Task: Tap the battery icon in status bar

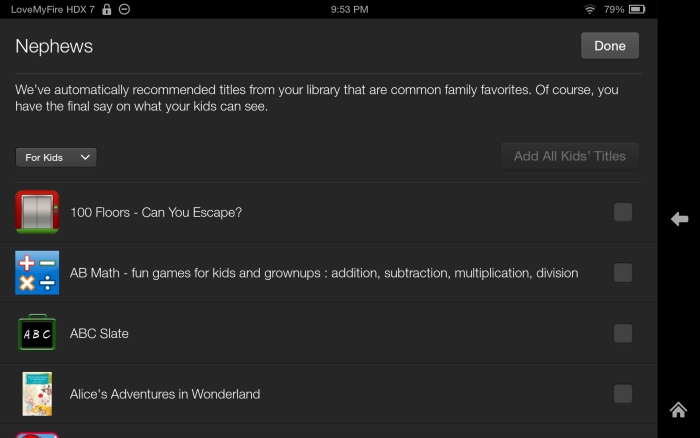Action: (637, 9)
